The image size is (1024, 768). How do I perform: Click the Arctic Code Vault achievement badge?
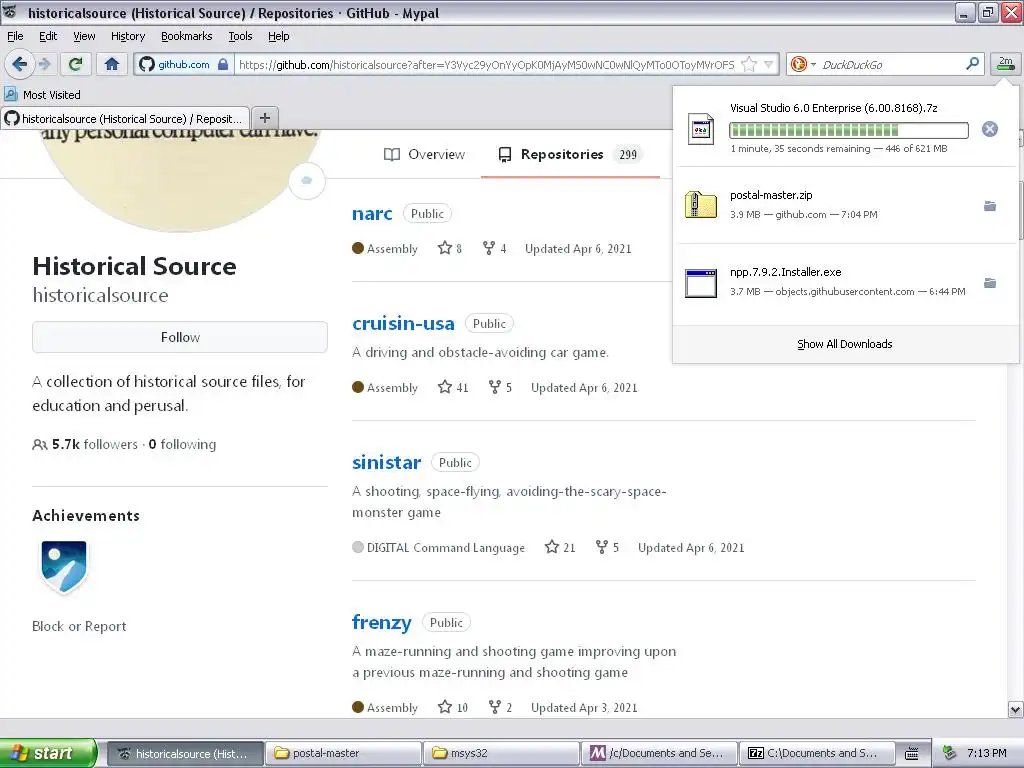click(63, 567)
